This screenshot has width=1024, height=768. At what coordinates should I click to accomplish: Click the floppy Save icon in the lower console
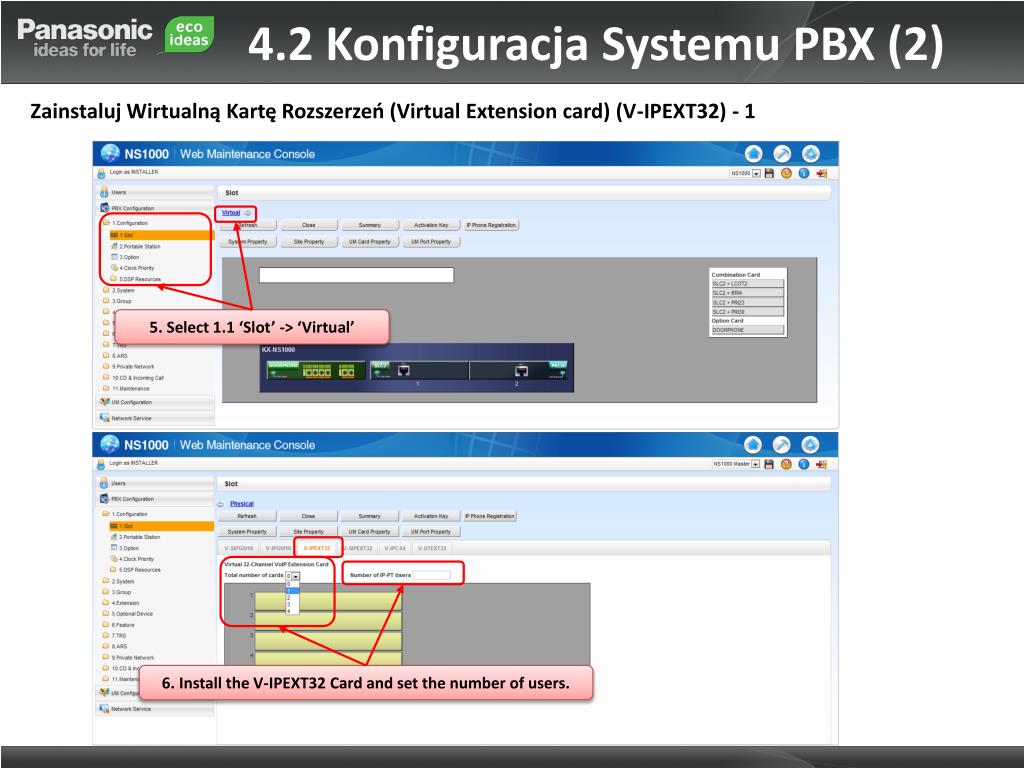pyautogui.click(x=769, y=464)
